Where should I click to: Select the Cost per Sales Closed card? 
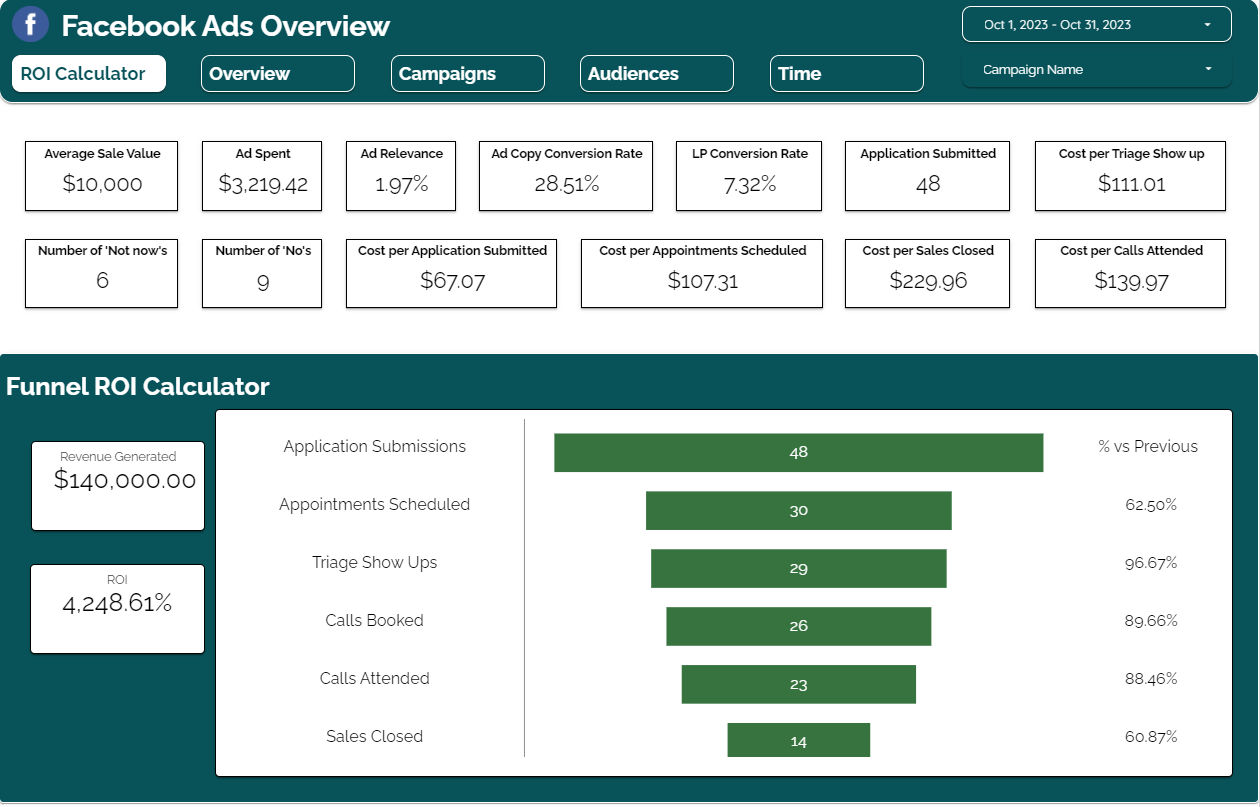click(928, 273)
